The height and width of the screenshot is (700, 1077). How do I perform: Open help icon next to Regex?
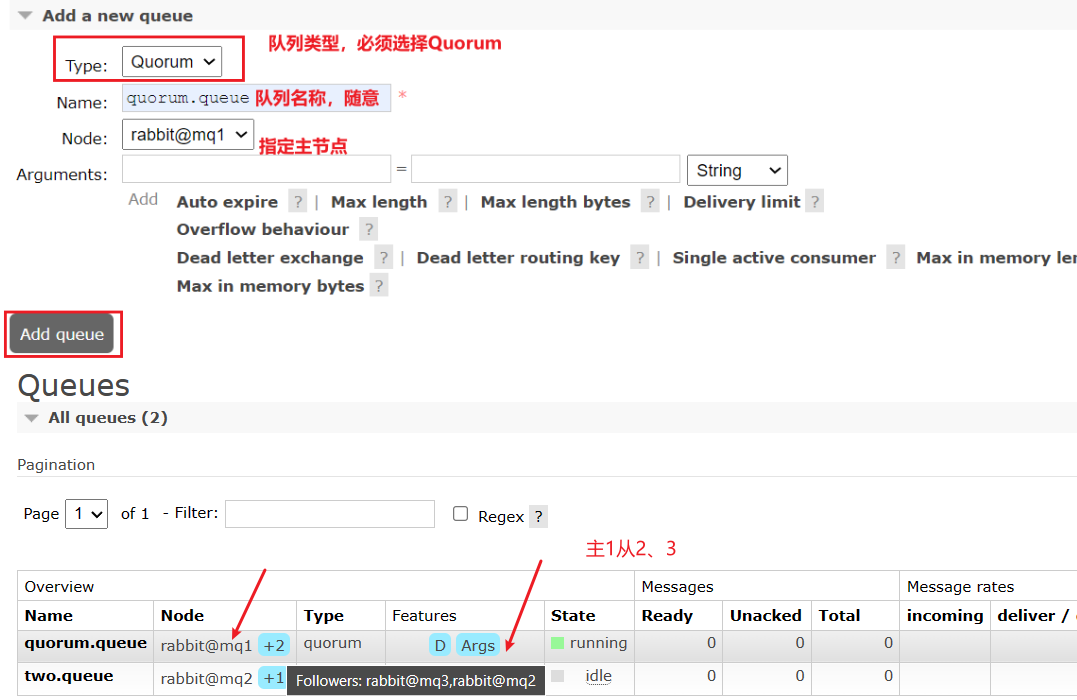[539, 517]
